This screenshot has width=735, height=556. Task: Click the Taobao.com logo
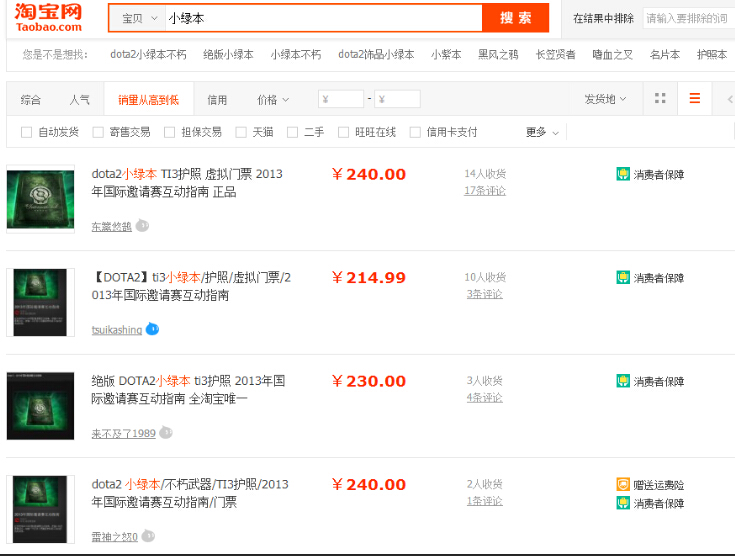coord(48,18)
